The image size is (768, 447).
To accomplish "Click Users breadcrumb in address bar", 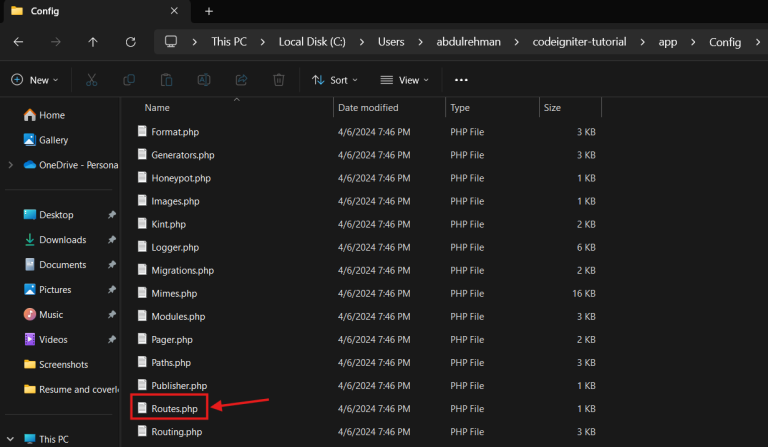I will coord(391,42).
